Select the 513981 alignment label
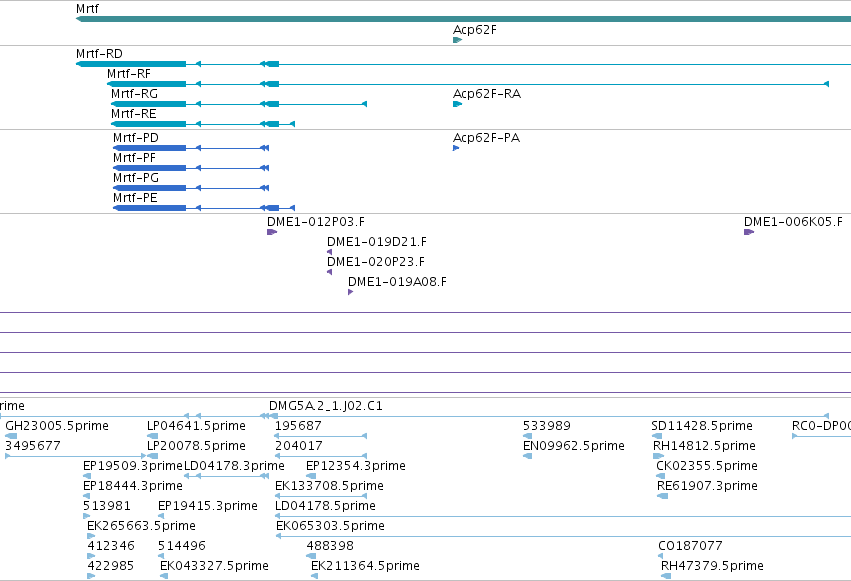The image size is (851, 581). coord(107,506)
